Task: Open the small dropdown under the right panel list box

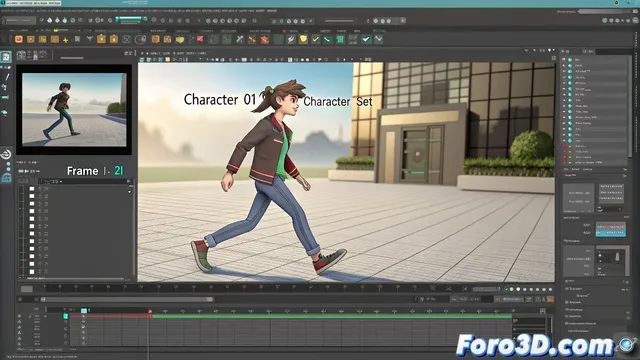Action: point(610,209)
